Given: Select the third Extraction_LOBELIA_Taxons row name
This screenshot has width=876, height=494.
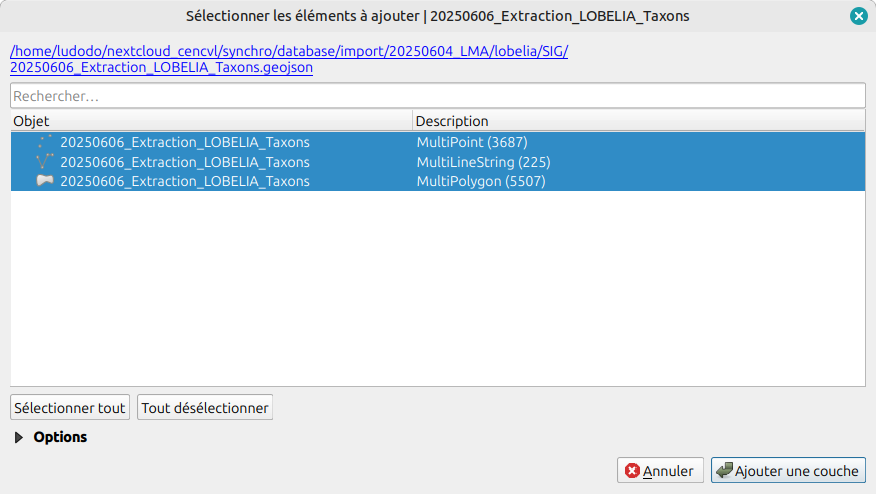Looking at the screenshot, I should (x=185, y=181).
